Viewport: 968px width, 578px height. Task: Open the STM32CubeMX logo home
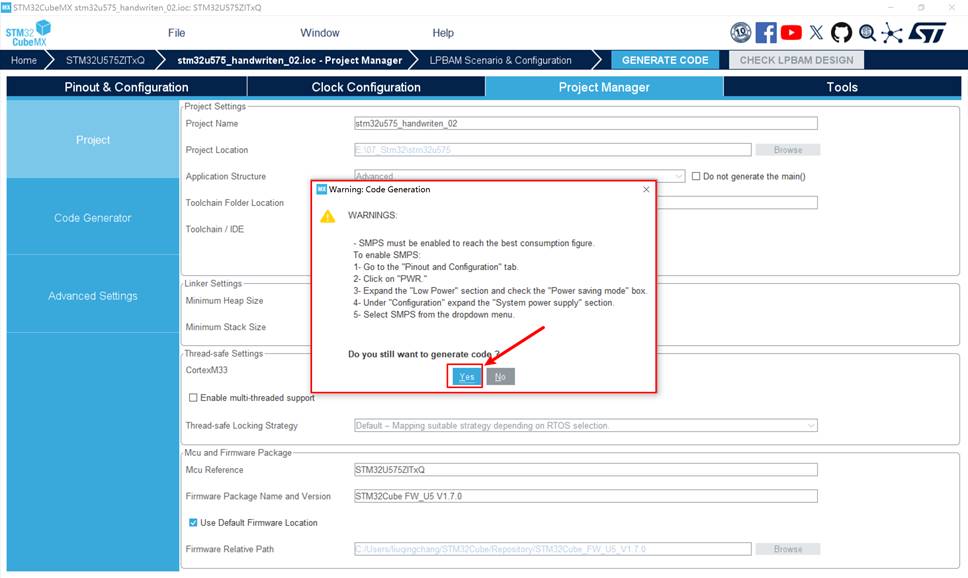(28, 33)
